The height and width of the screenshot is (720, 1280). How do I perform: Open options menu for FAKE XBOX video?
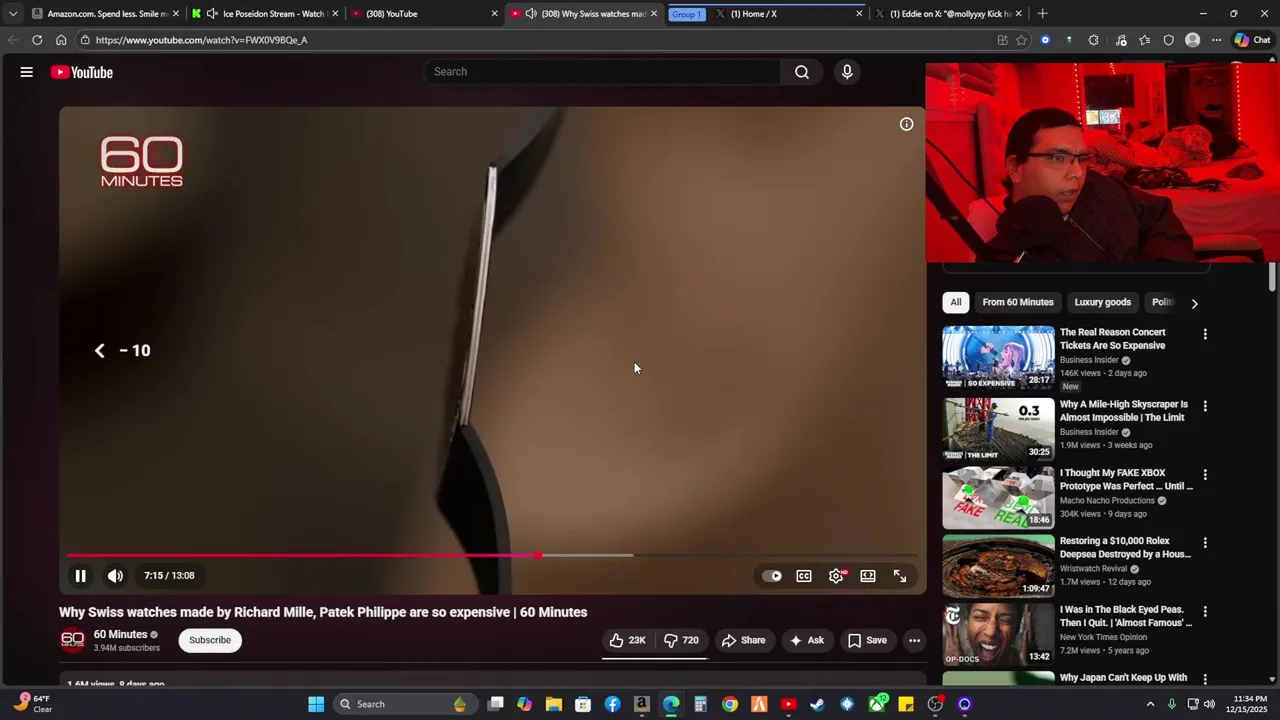coord(1205,475)
